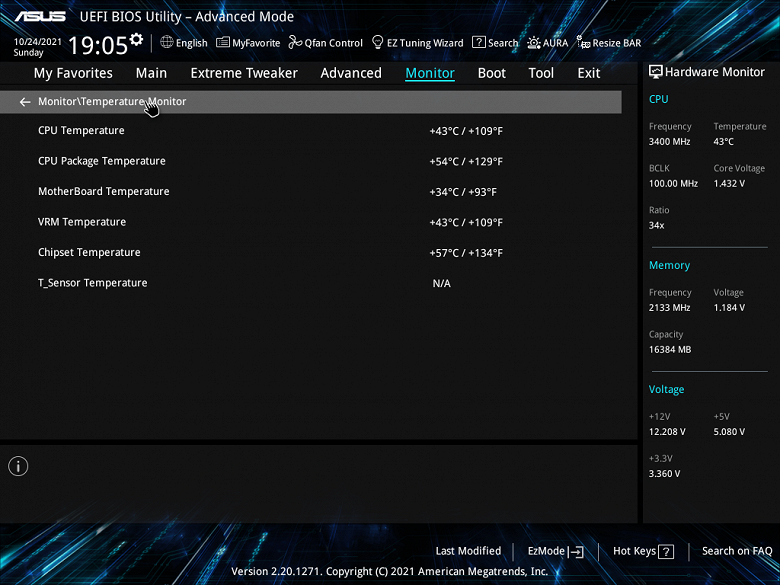Click the Hot Keys question mark icon
The height and width of the screenshot is (585, 780).
(666, 551)
